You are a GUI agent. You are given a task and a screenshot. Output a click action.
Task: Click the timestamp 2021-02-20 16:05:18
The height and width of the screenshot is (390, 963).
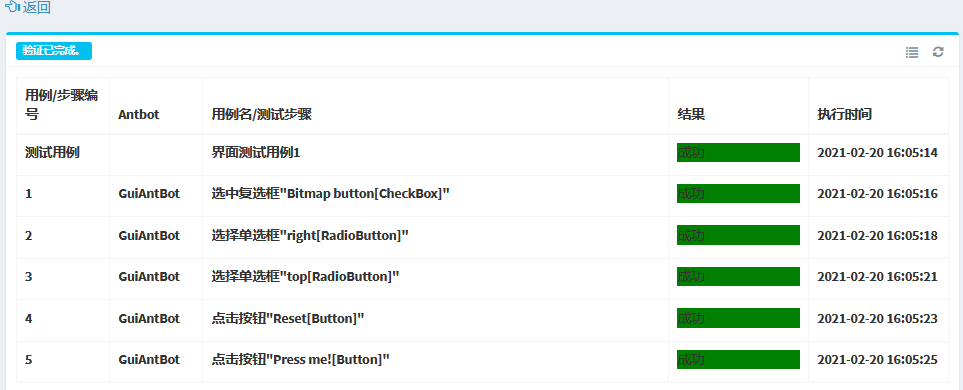(878, 236)
